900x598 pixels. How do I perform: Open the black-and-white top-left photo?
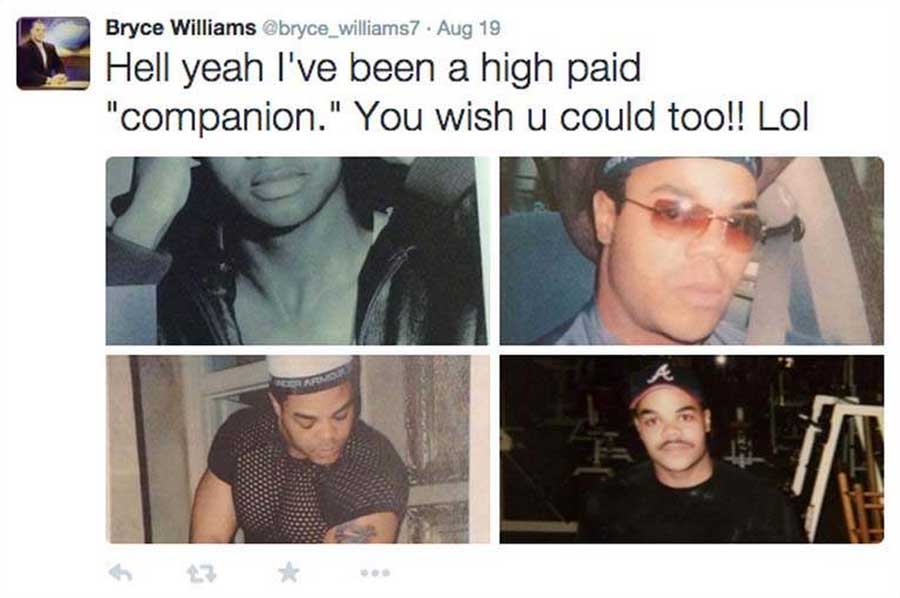pos(297,251)
